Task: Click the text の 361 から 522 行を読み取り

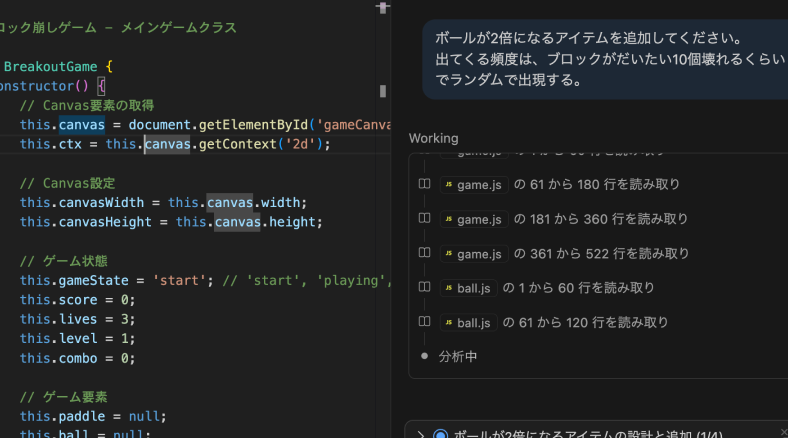Action: [601, 254]
